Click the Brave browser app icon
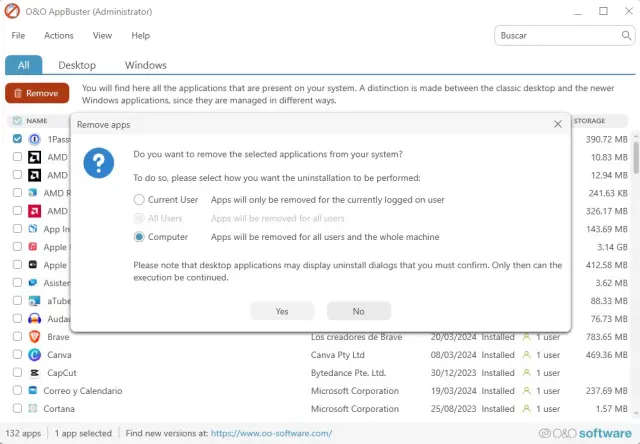The height and width of the screenshot is (444, 640). point(33,337)
